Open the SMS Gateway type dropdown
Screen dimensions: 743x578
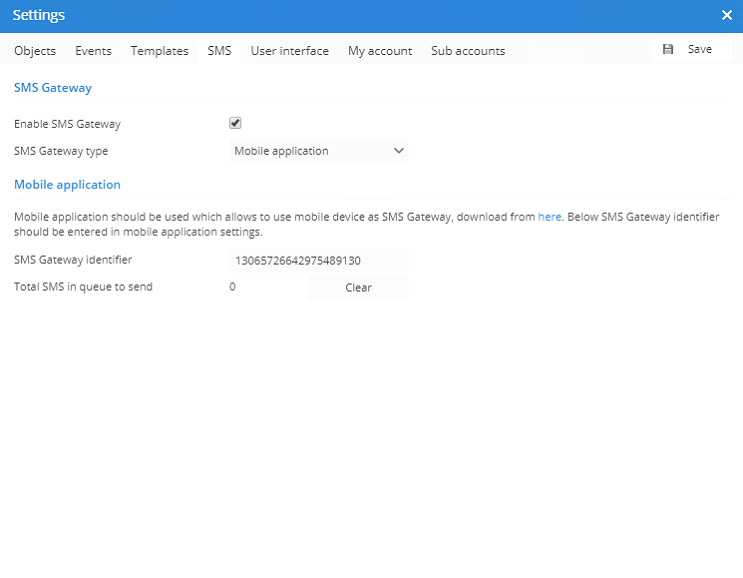[x=318, y=151]
